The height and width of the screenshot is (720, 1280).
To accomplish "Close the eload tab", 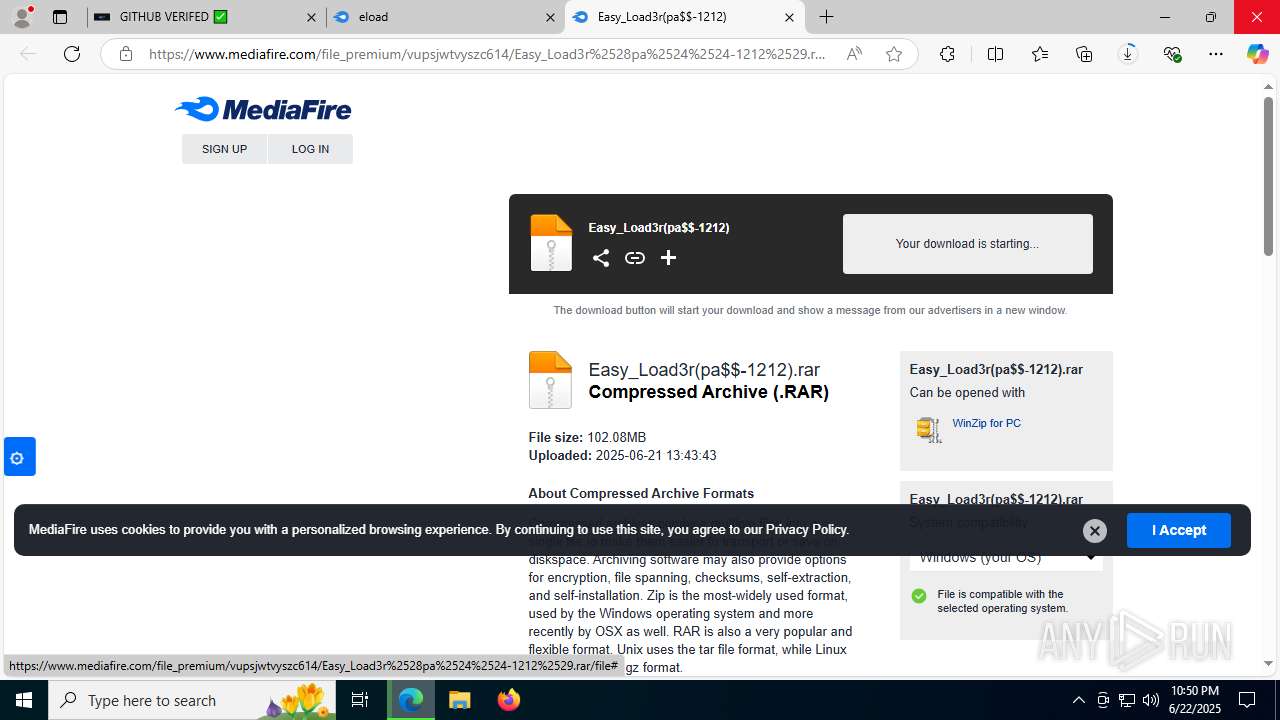I will click(x=550, y=17).
